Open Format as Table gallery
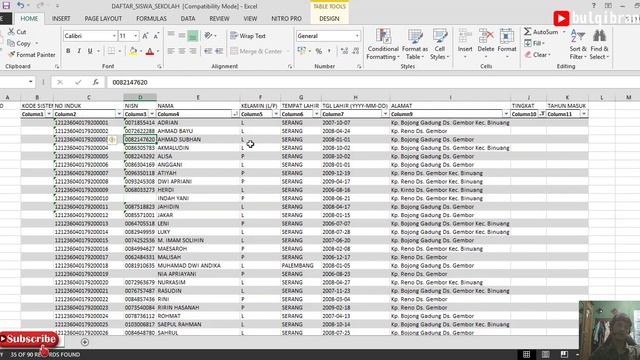This screenshot has height=360, width=640. click(415, 44)
